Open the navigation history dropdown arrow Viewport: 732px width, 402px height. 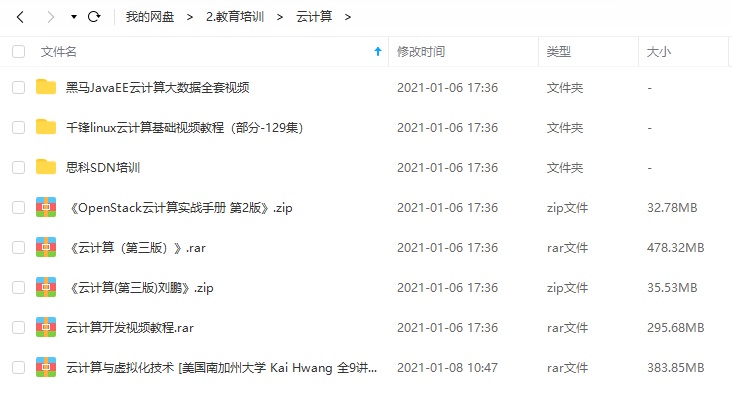point(73,17)
